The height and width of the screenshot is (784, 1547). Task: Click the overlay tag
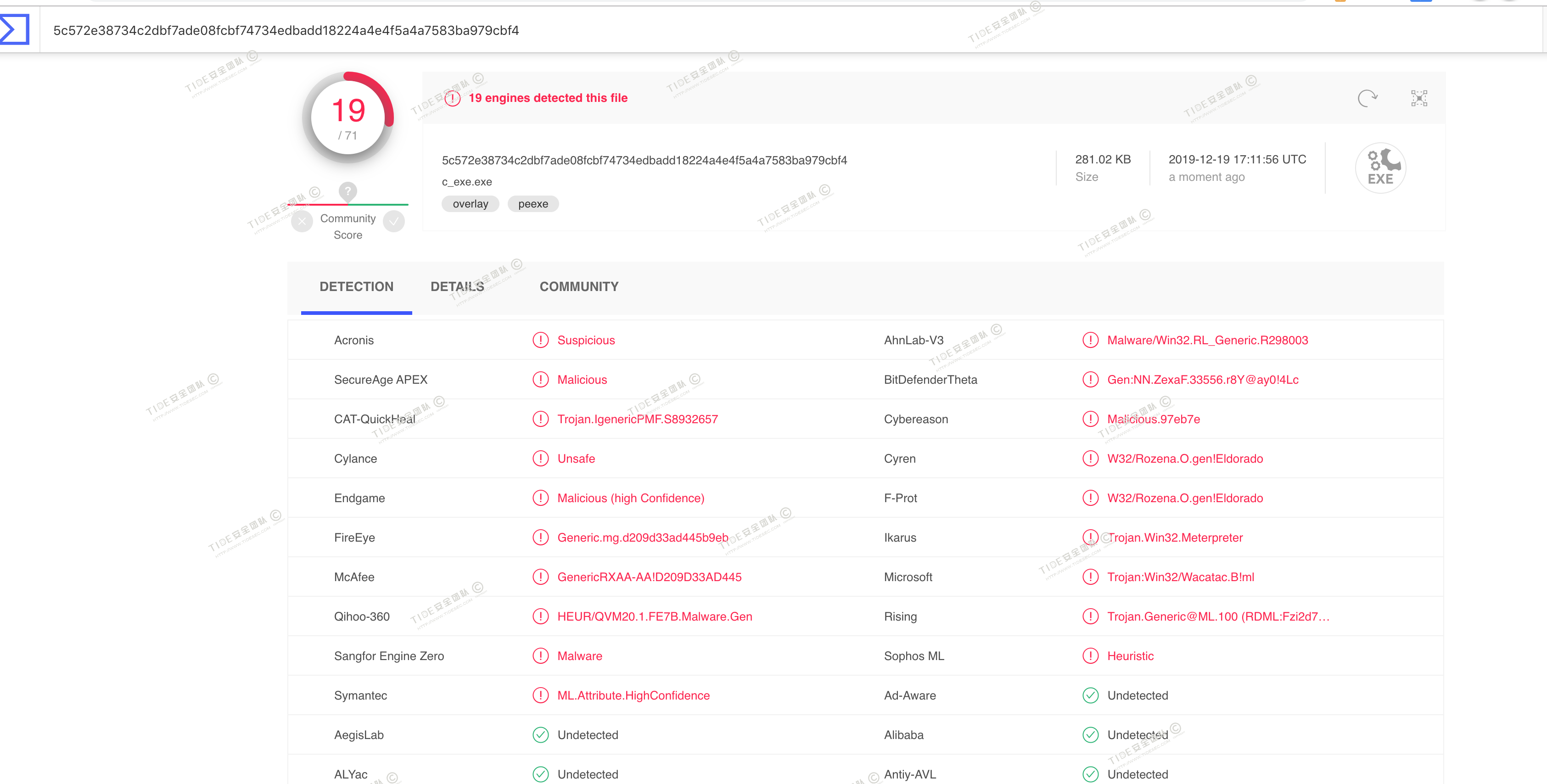470,204
